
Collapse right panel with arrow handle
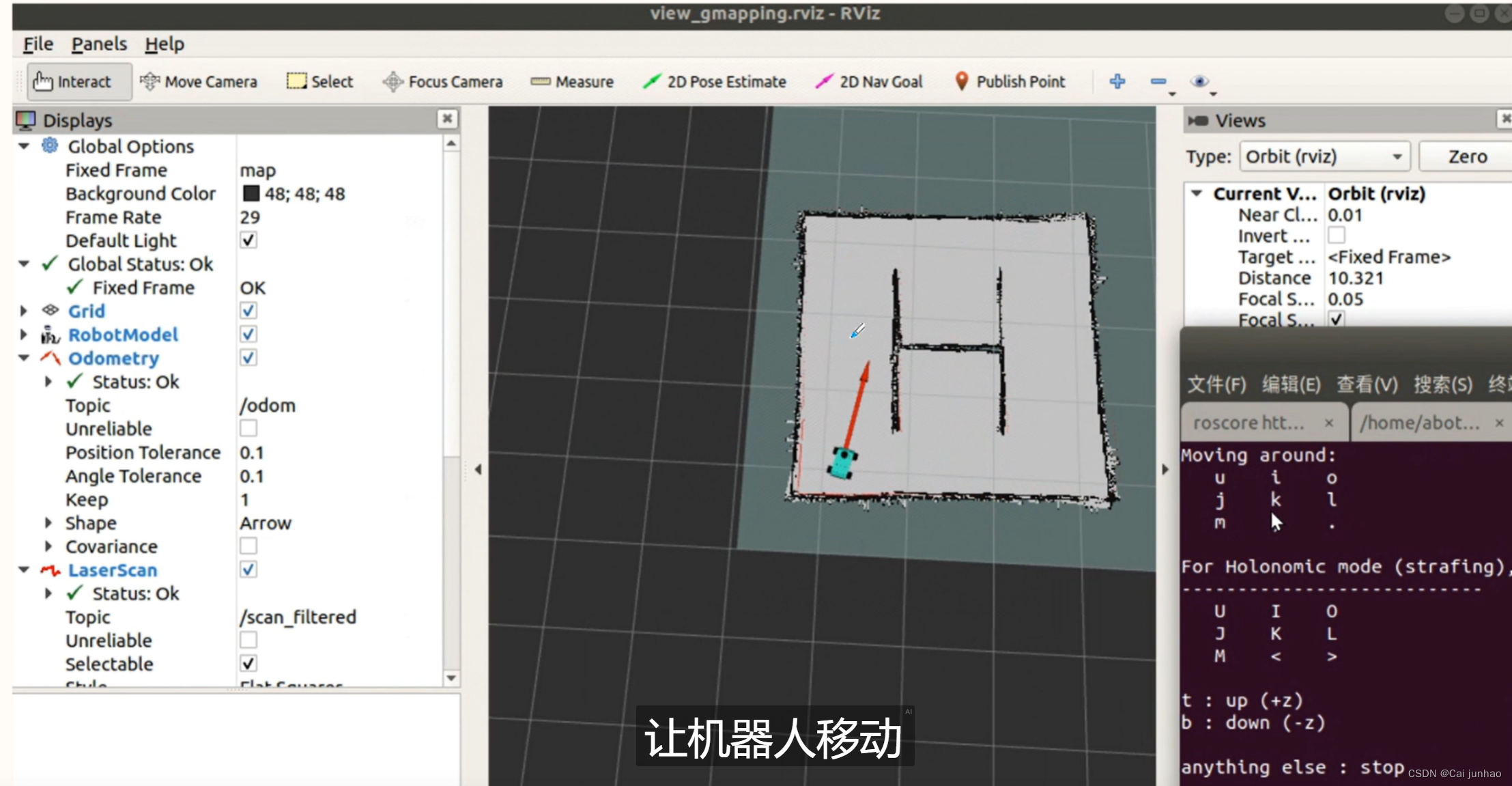(x=1165, y=469)
